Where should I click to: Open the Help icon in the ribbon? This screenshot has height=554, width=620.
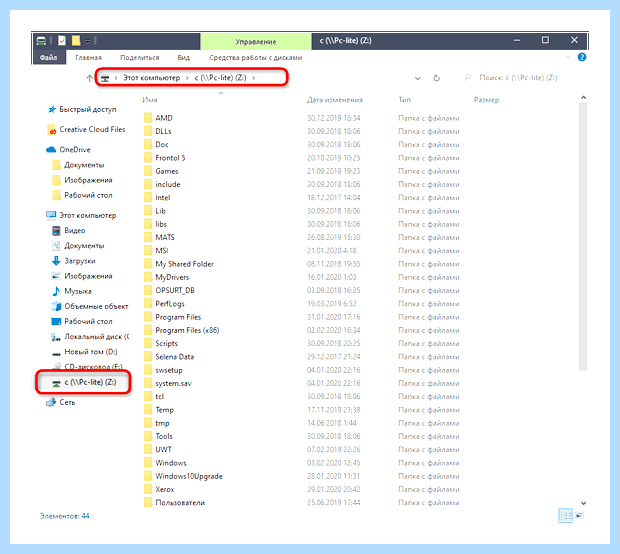[x=582, y=57]
